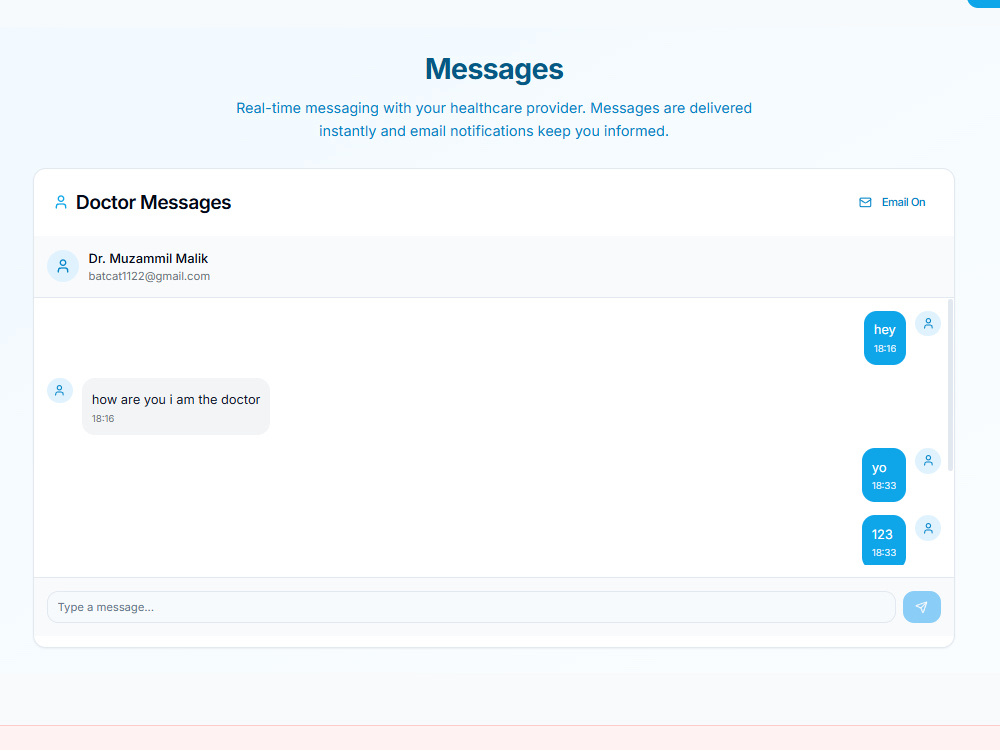Click the avatar beside the 'hey' message
This screenshot has height=750, width=1000.
pos(928,324)
